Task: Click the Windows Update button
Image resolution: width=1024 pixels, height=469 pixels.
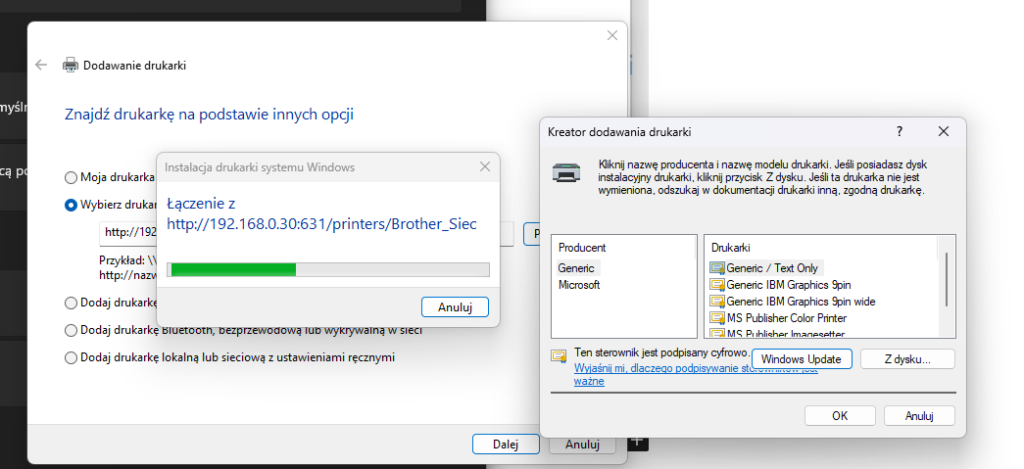Action: click(802, 359)
